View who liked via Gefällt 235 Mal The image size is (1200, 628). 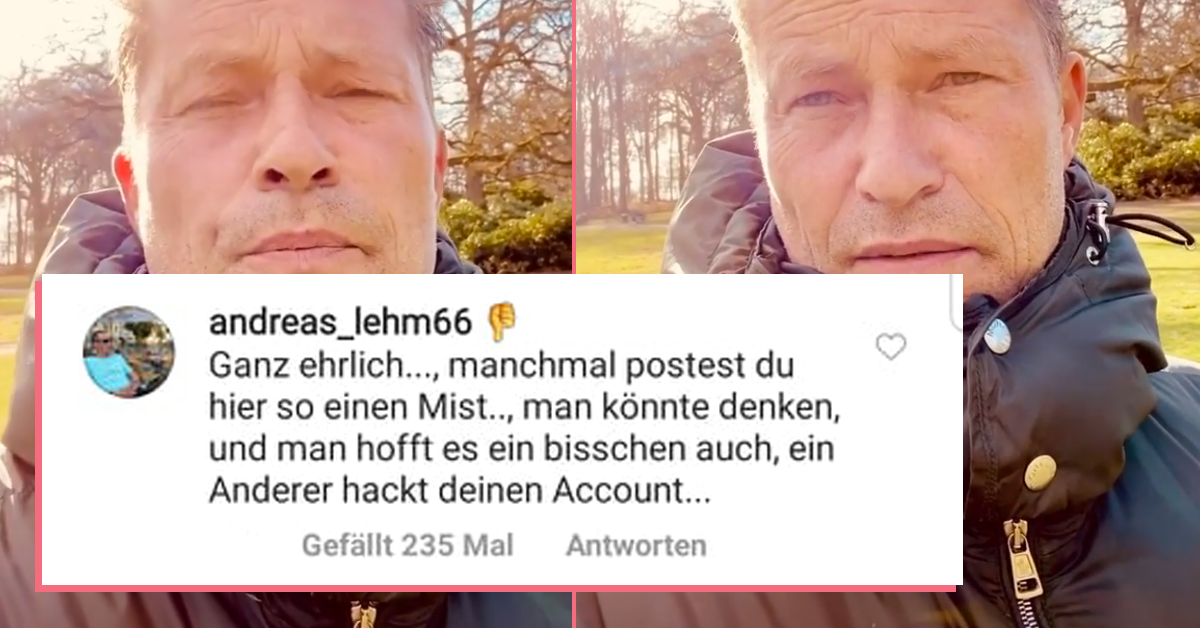pyautogui.click(x=407, y=545)
